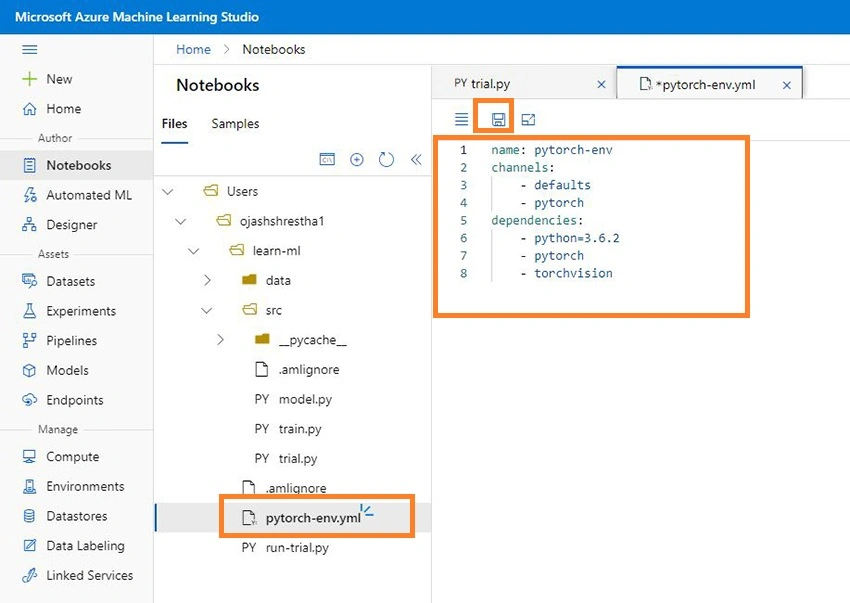Screen dimensions: 850x603
Task: Switch to the Samples tab
Action: [235, 124]
